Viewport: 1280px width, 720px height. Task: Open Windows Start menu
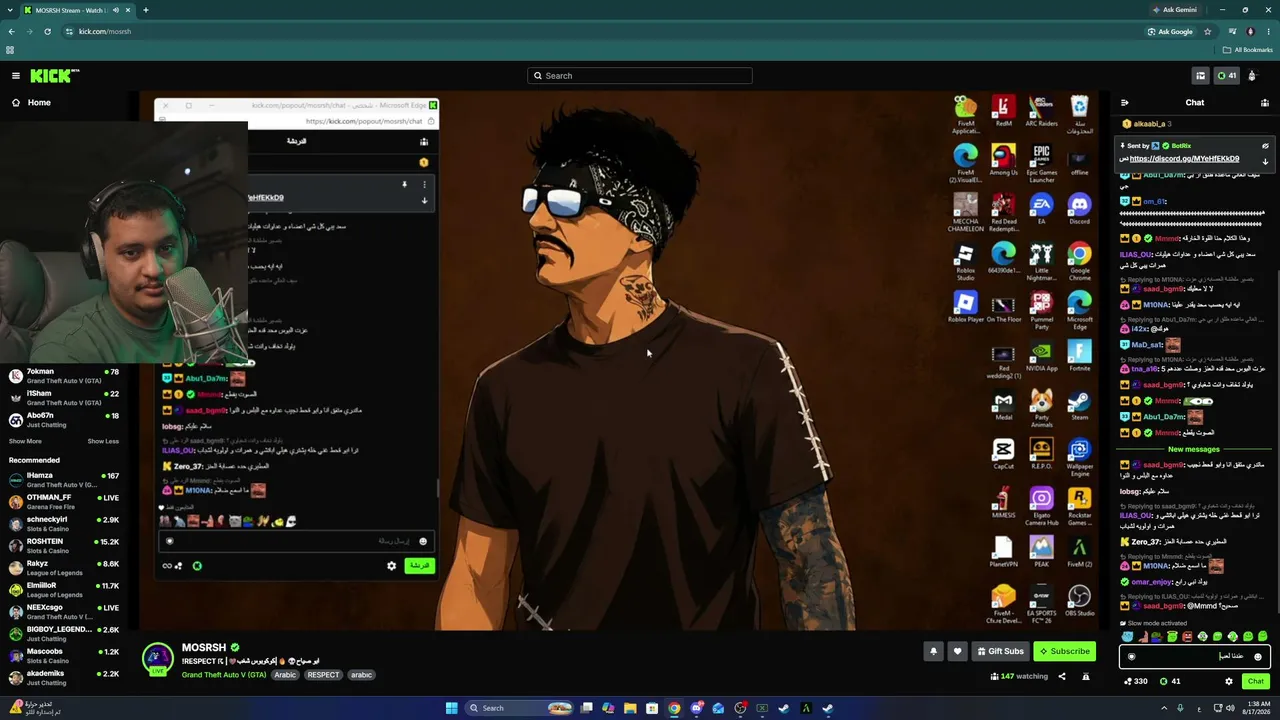451,708
